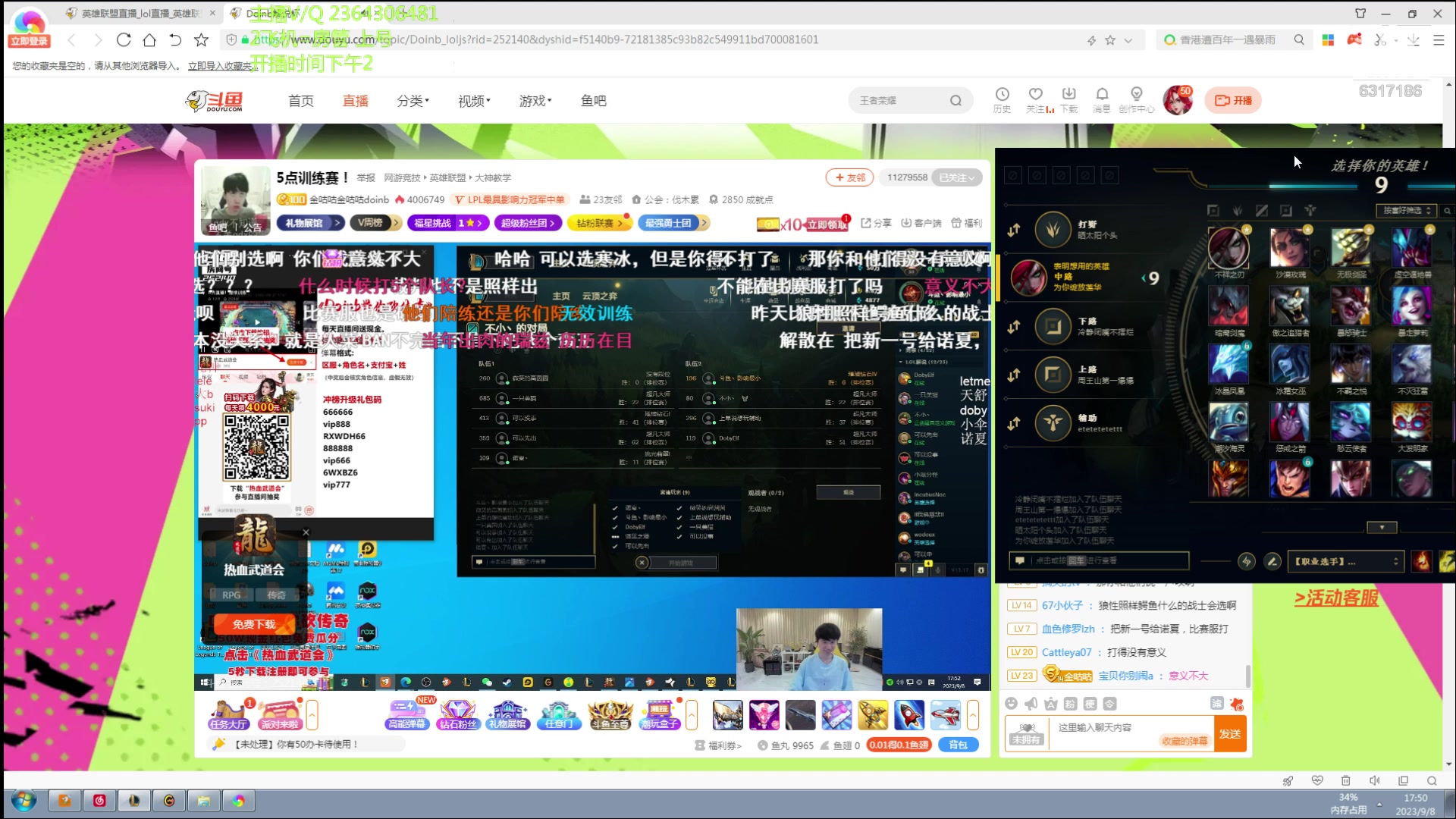
Task: Open the 游戏 dropdown menu
Action: (x=535, y=100)
